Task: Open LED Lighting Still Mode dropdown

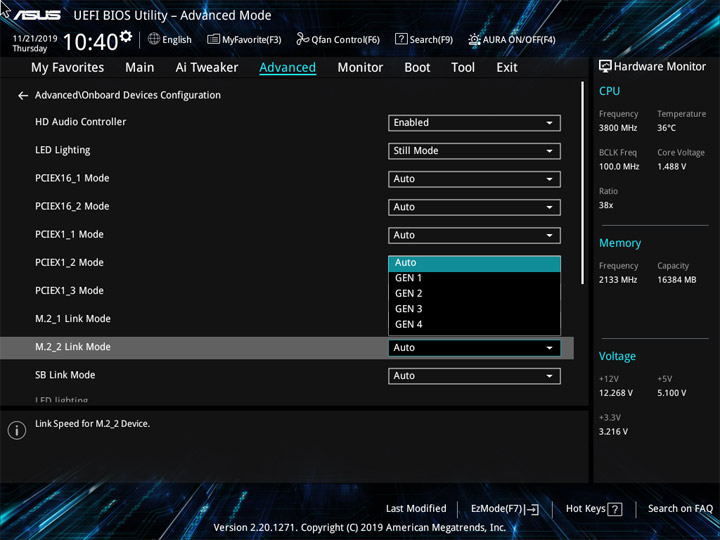Action: [x=474, y=151]
